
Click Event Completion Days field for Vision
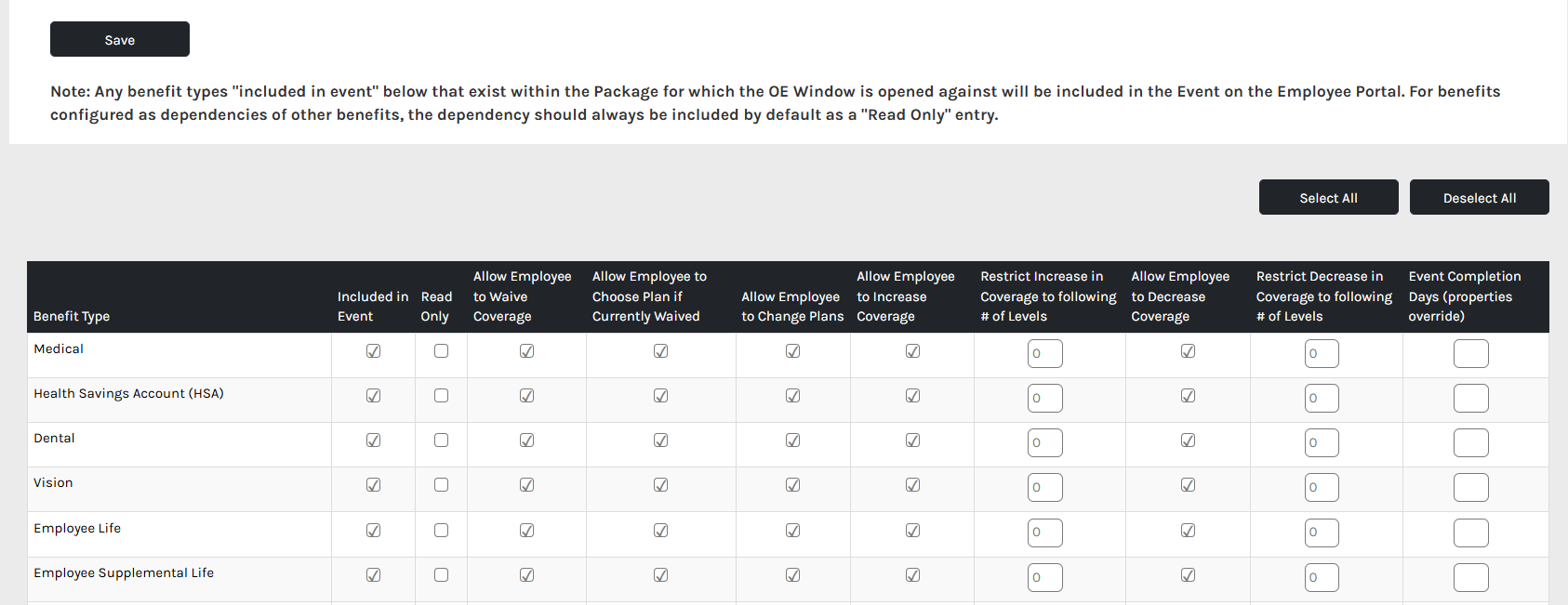pyautogui.click(x=1470, y=487)
